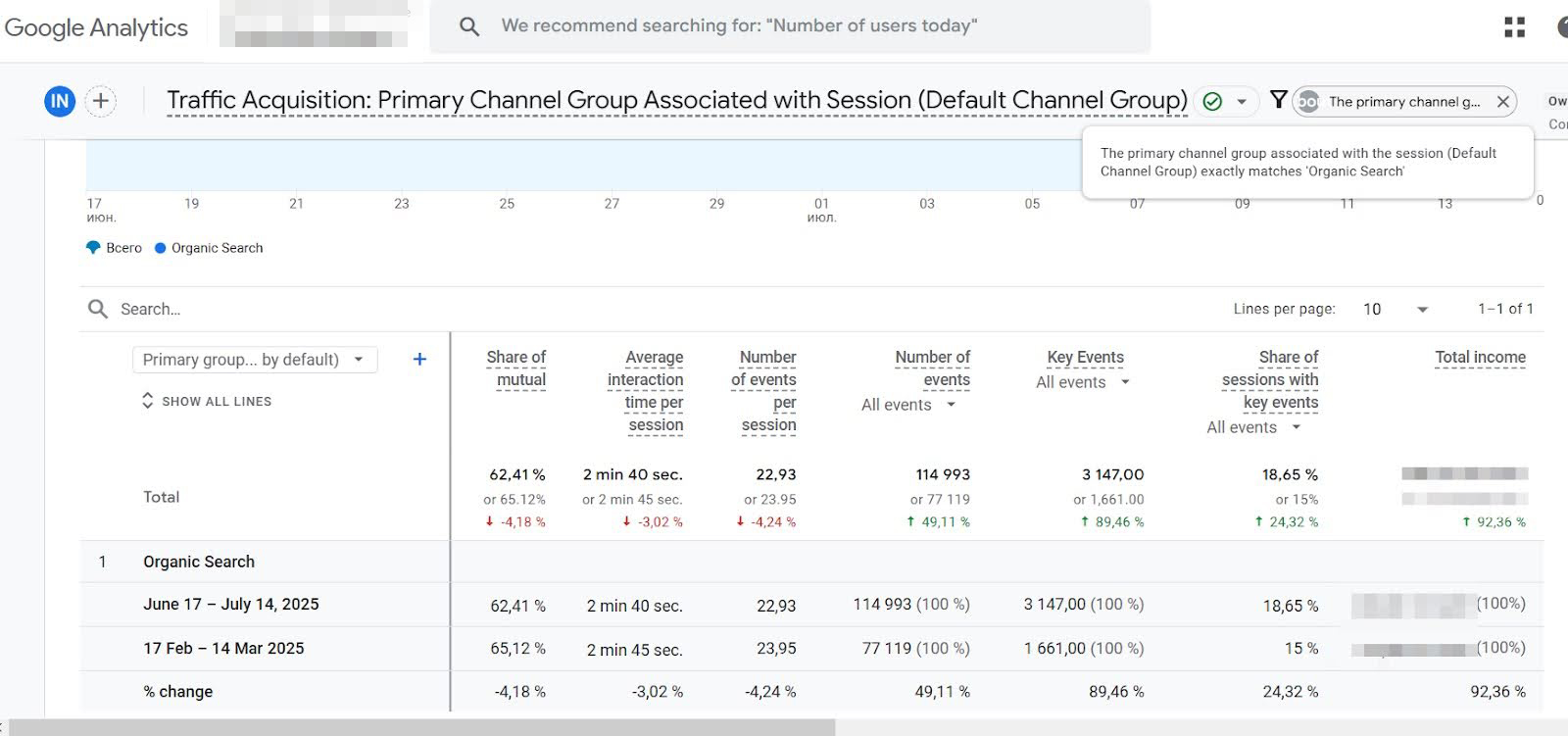Image resolution: width=1568 pixels, height=736 pixels.
Task: Click the filter funnel icon
Action: pos(1278,99)
